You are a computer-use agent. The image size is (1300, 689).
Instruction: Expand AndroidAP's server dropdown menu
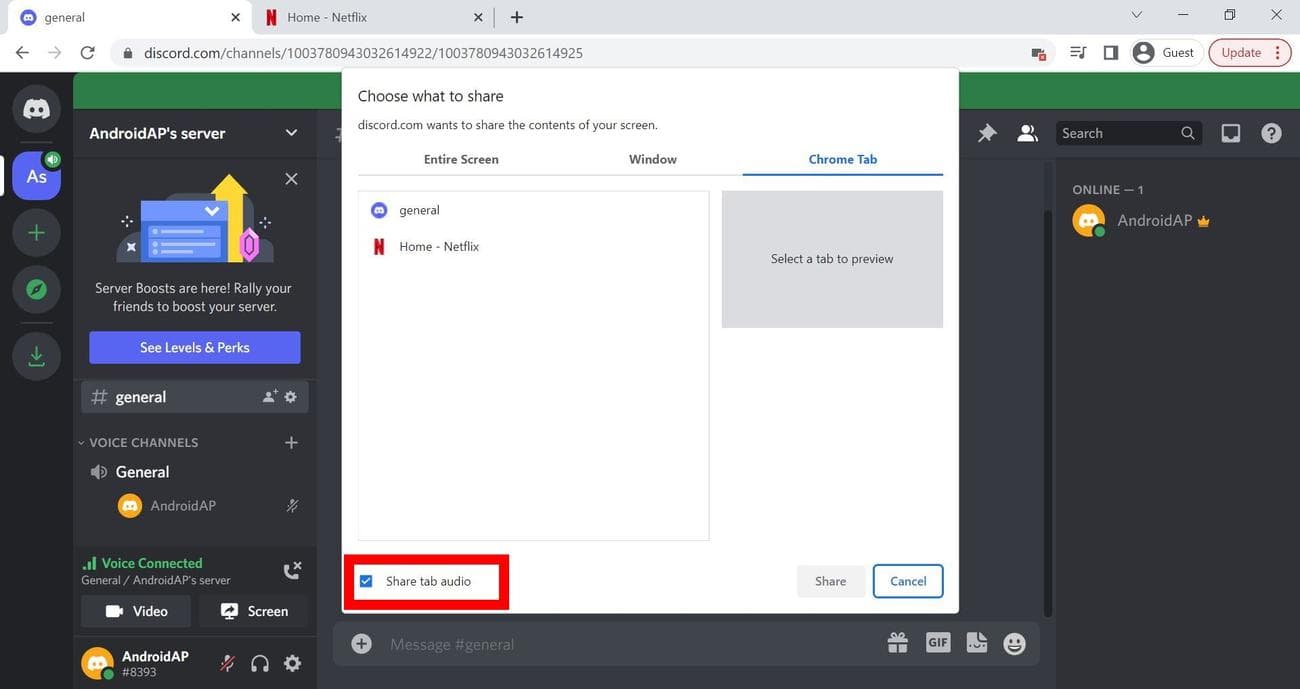pyautogui.click(x=291, y=133)
